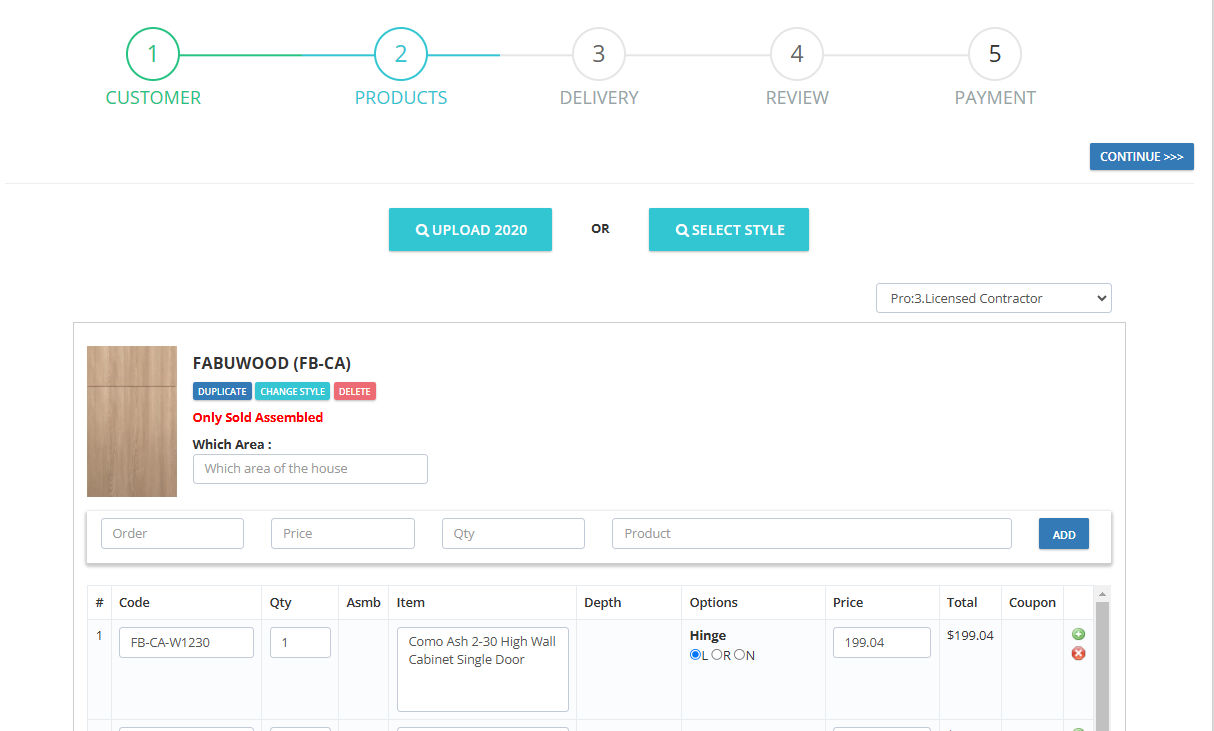1214x731 pixels.
Task: Click the Fabuwood door sample thumbnail
Action: (132, 421)
